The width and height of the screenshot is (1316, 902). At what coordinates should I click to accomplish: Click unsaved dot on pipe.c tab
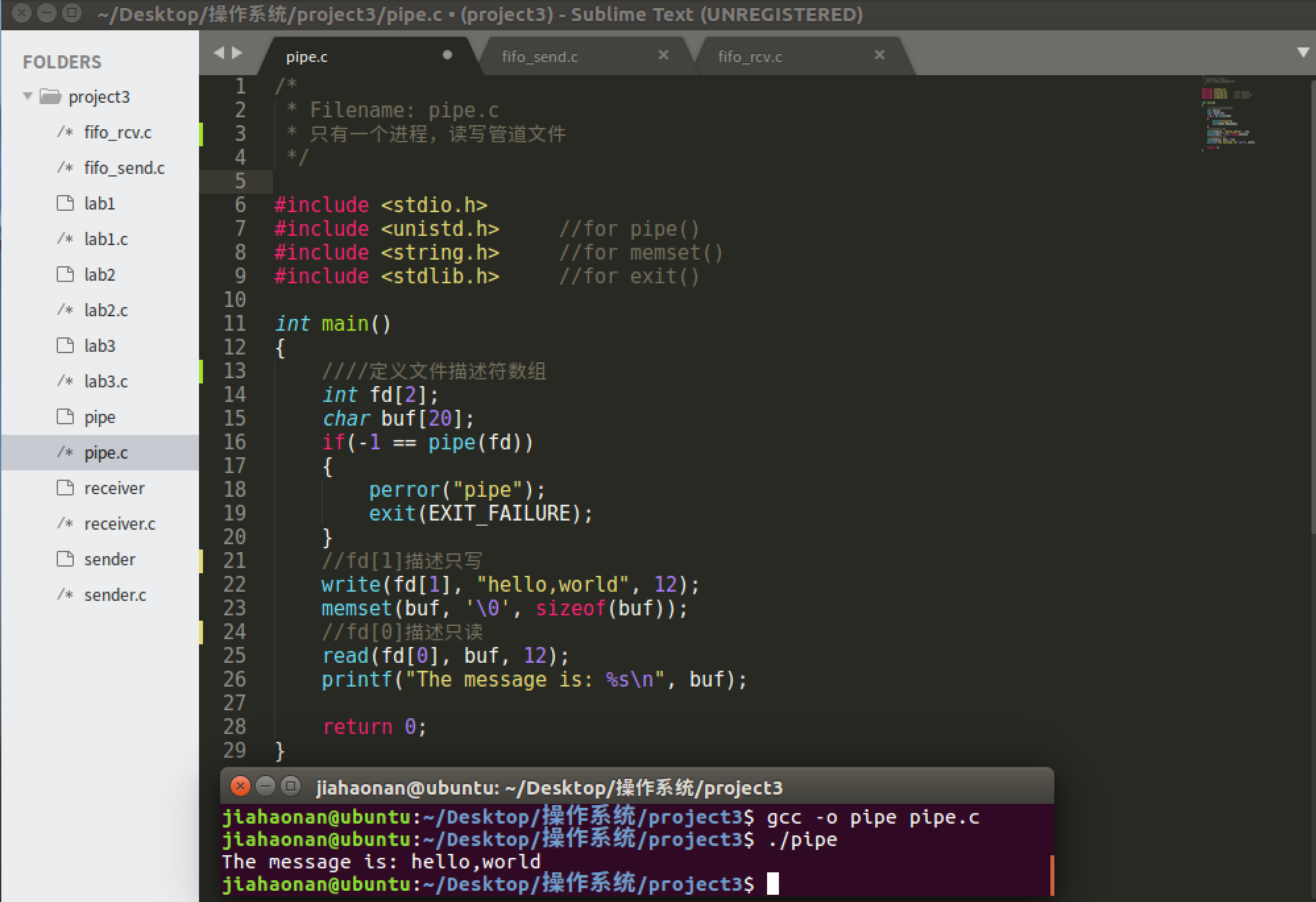447,55
